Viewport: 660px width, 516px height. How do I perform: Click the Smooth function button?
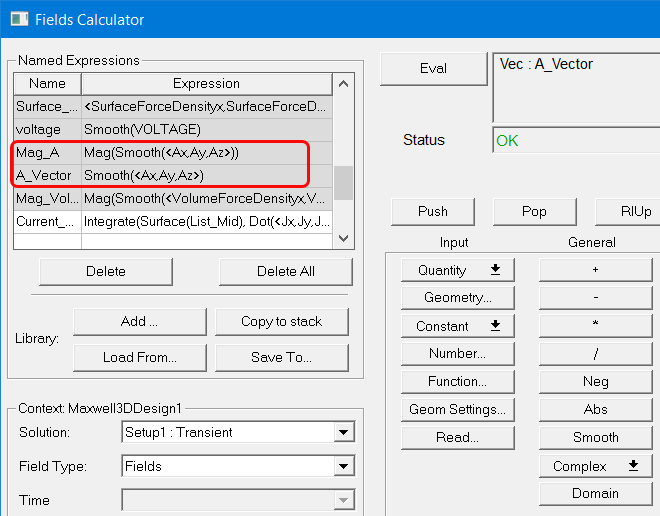point(596,438)
